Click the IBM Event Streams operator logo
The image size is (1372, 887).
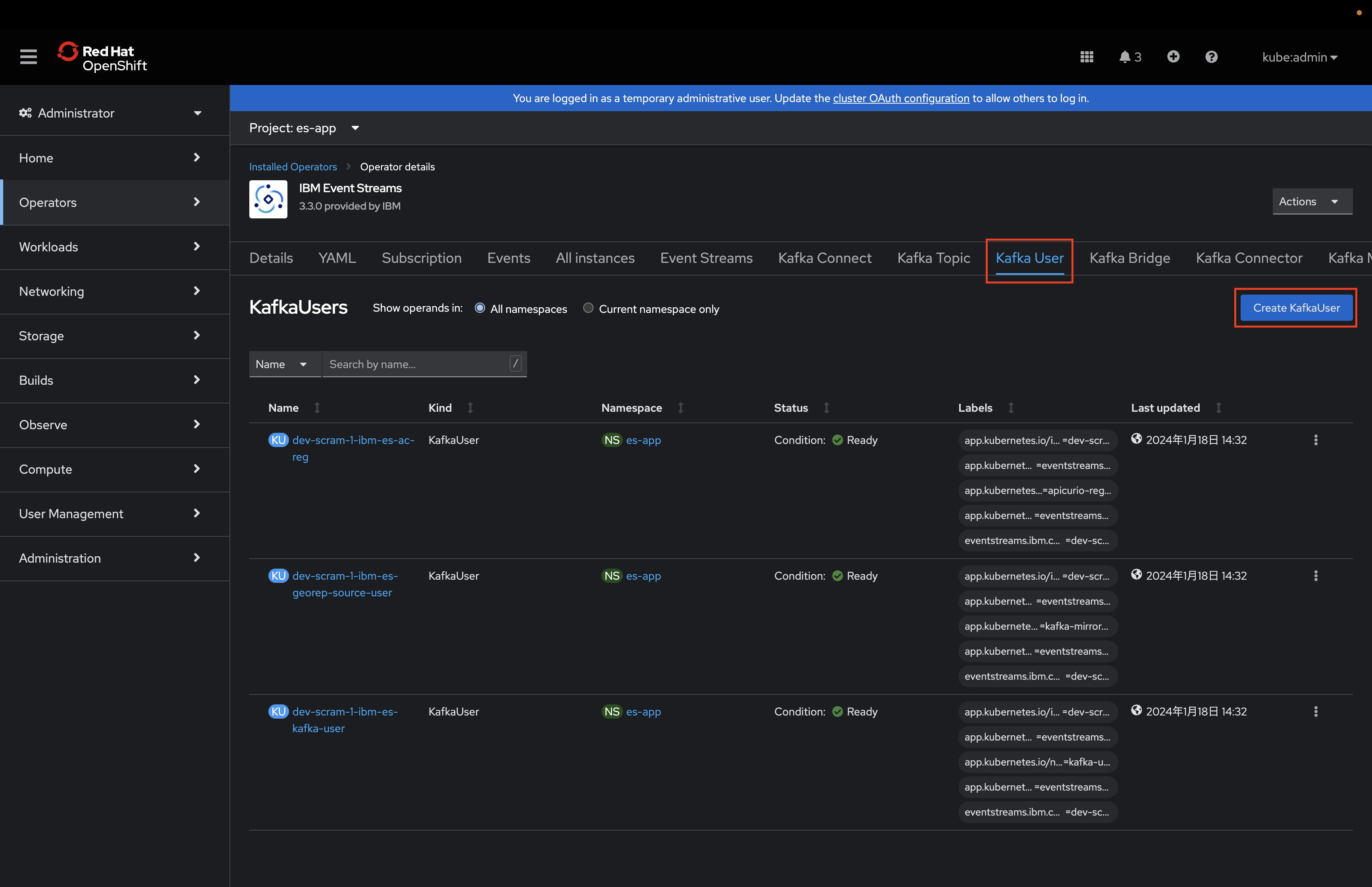click(x=268, y=199)
